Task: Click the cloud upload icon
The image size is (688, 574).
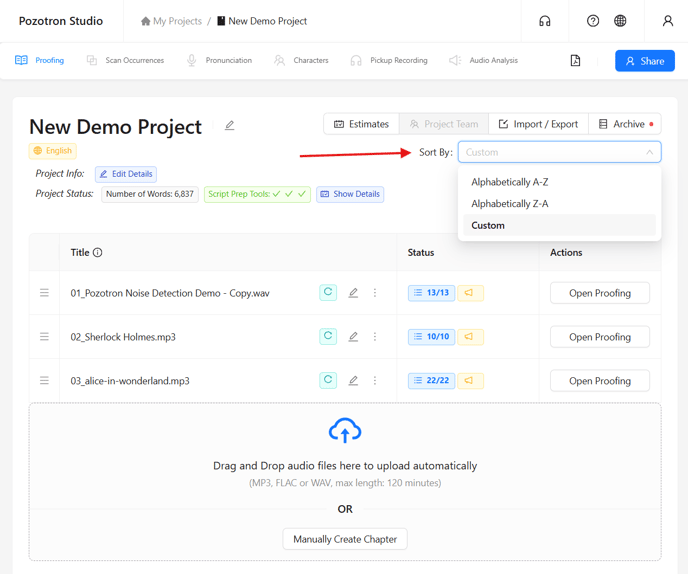Action: click(345, 430)
